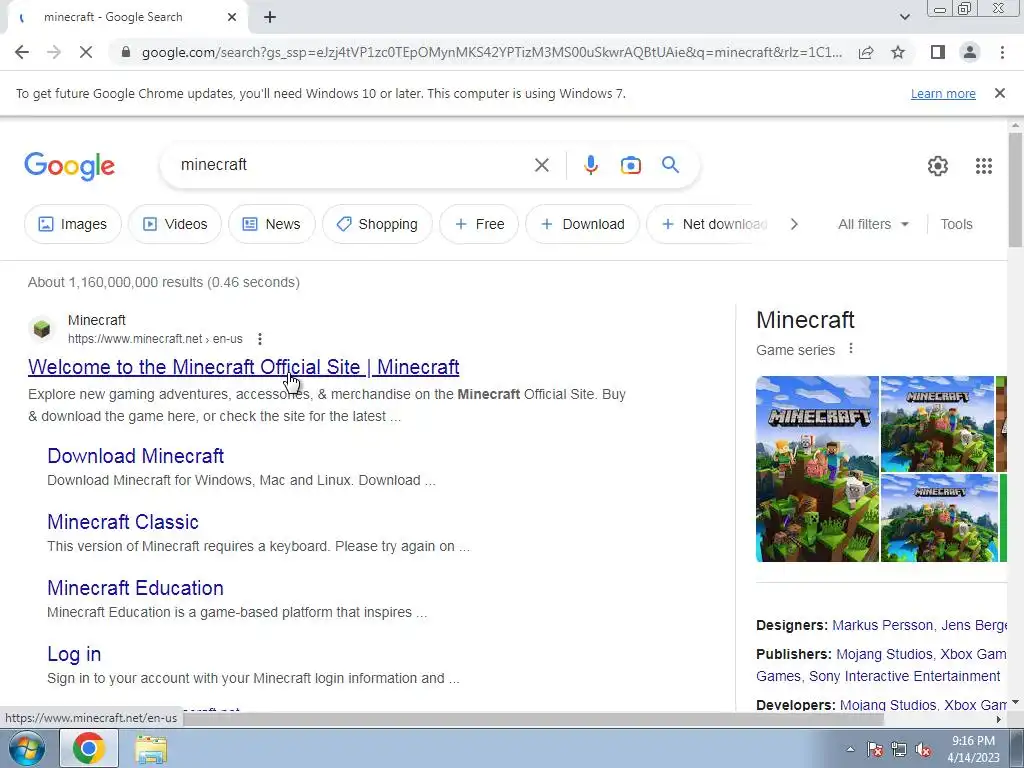Open the taskbar clock and date

[x=973, y=749]
